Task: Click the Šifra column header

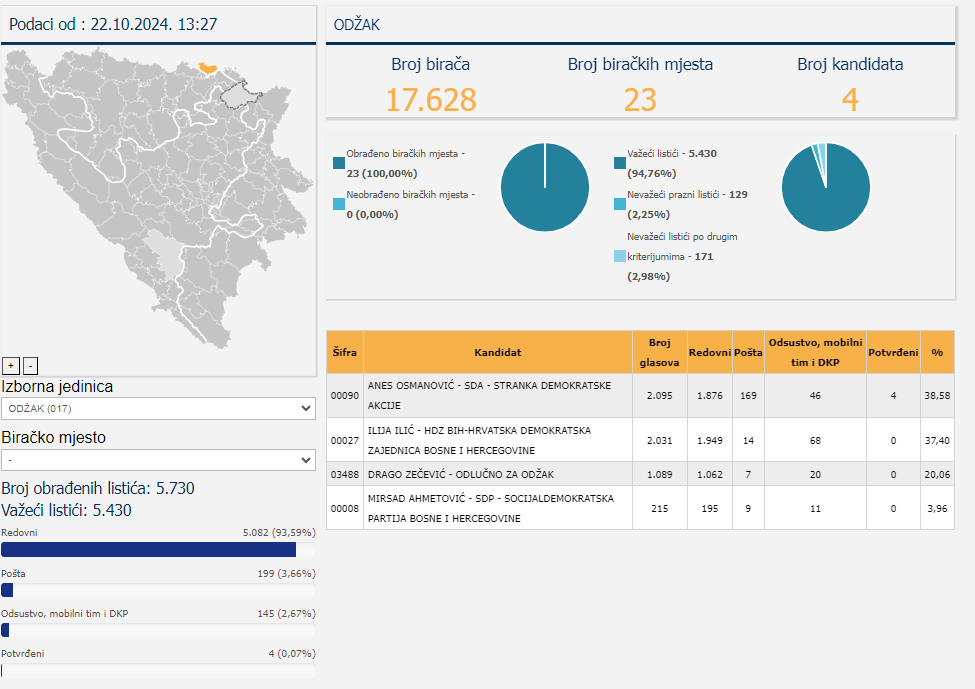Action: 344,352
